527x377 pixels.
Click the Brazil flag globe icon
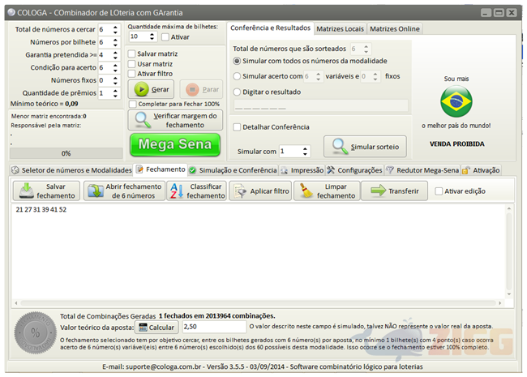[x=456, y=101]
